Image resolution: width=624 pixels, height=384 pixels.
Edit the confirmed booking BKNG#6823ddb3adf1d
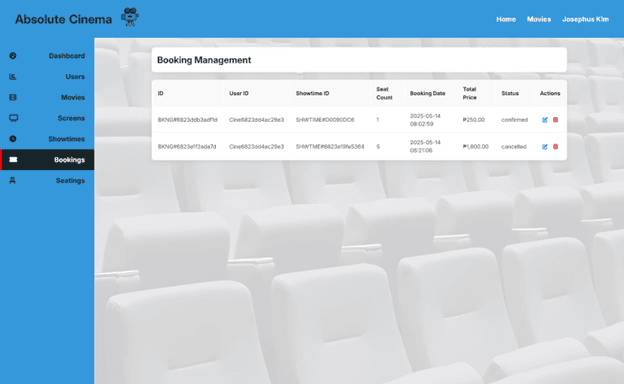pyautogui.click(x=545, y=120)
